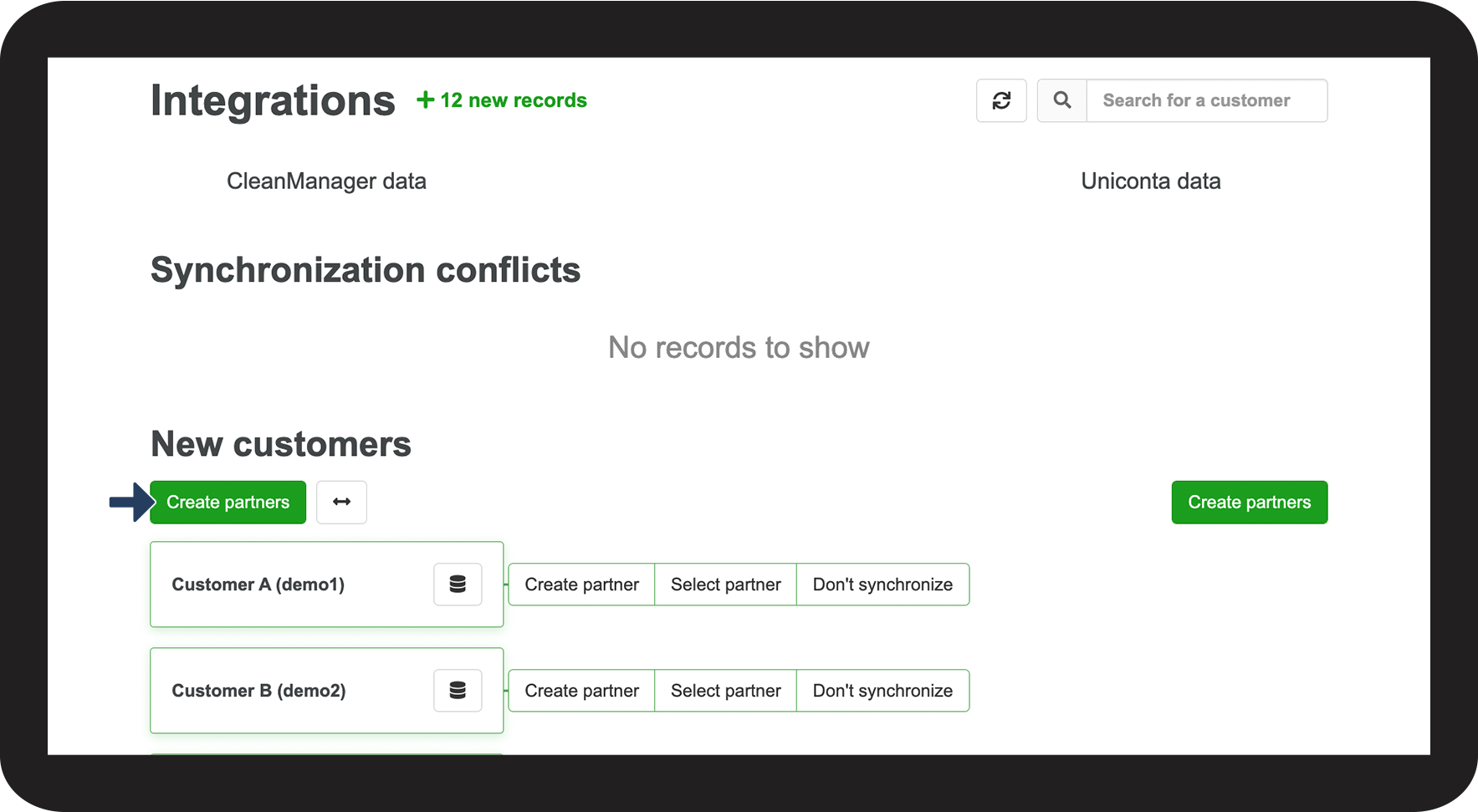Click the refresh sync icon button

click(x=1001, y=101)
